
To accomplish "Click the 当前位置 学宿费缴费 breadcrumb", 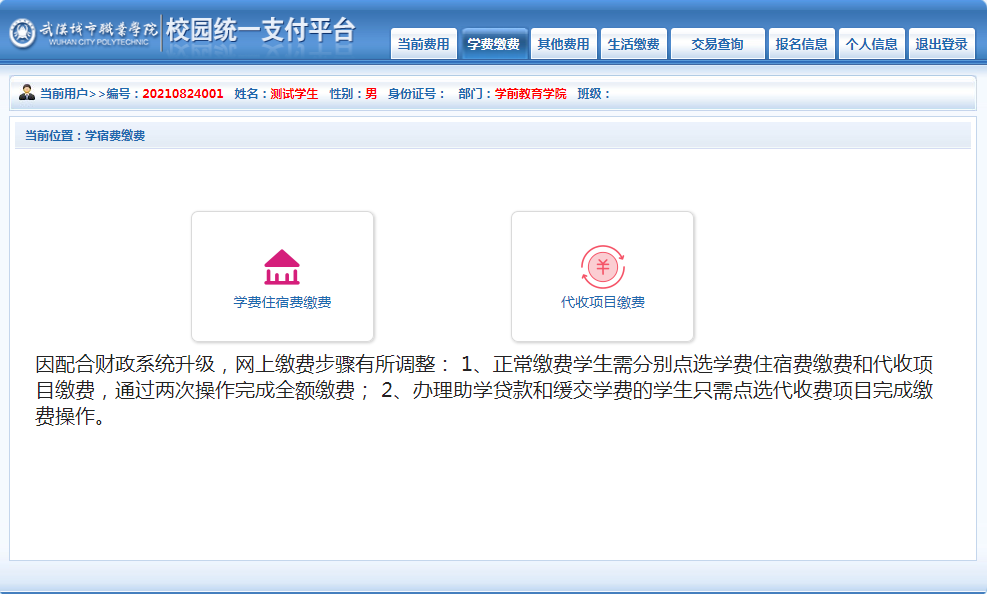I will click(85, 135).
